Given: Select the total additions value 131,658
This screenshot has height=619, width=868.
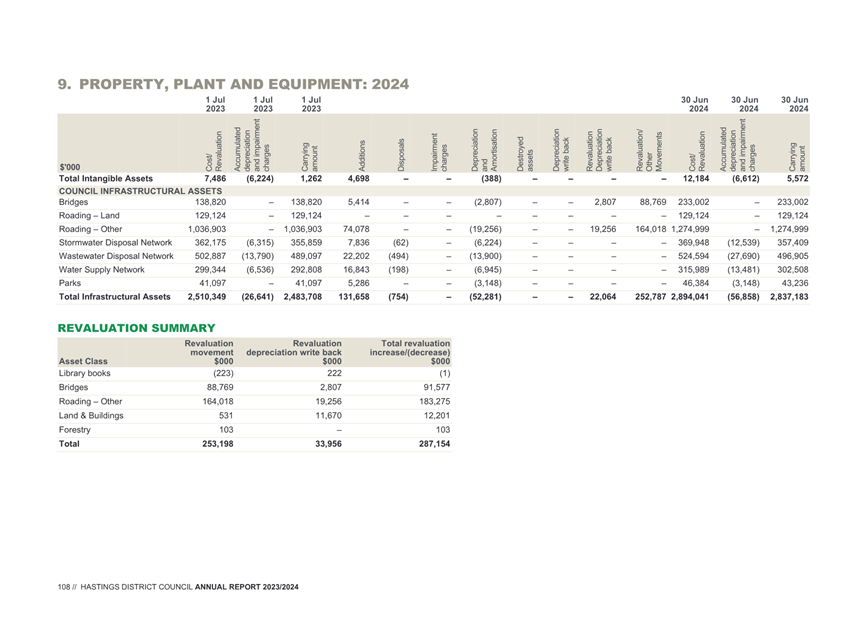Looking at the screenshot, I should point(354,297).
